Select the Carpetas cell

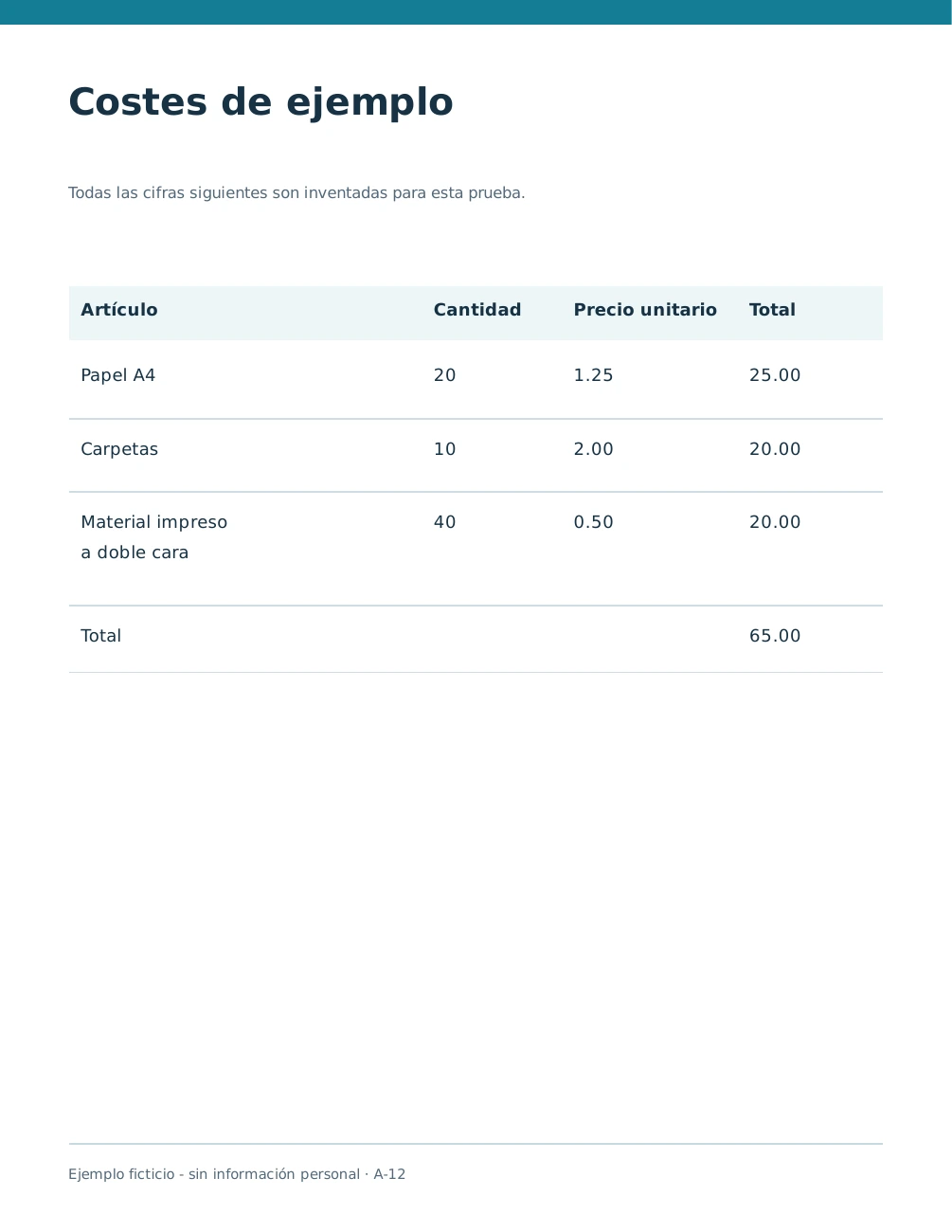coord(119,449)
